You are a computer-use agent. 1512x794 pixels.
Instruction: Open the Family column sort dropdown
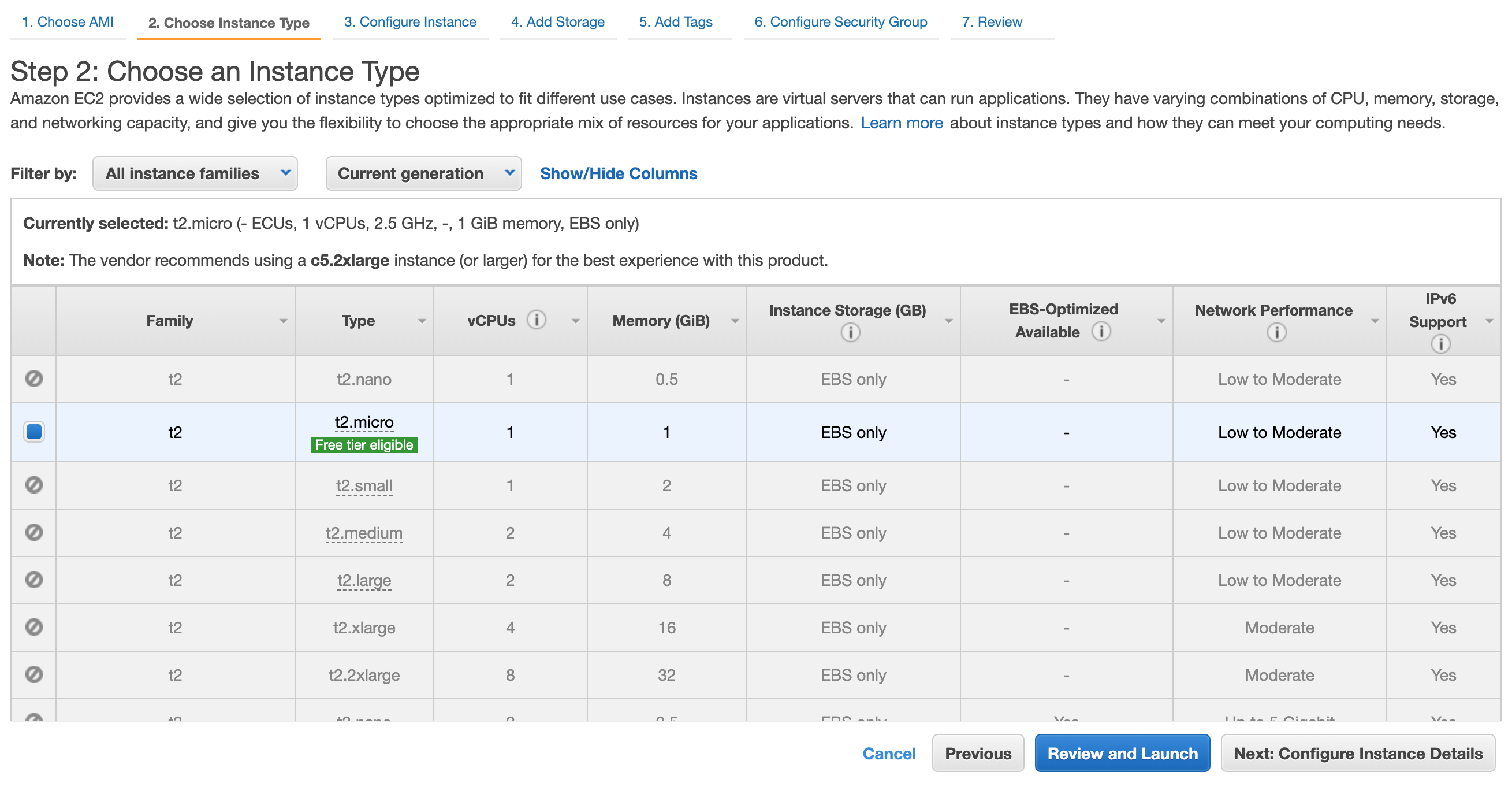(x=284, y=321)
